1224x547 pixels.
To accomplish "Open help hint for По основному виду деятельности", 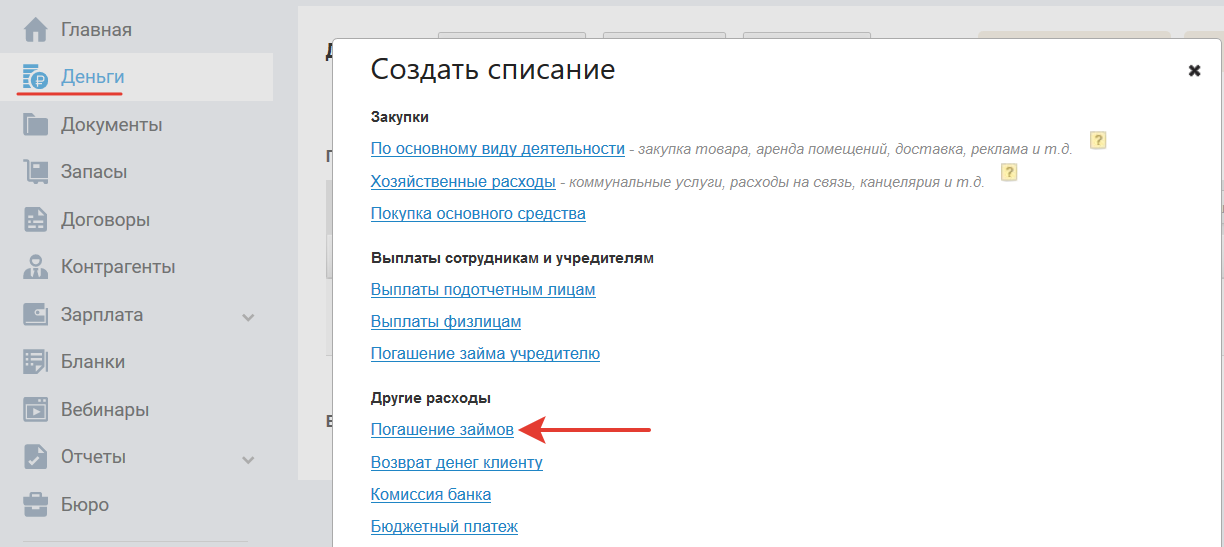I will point(1098,141).
